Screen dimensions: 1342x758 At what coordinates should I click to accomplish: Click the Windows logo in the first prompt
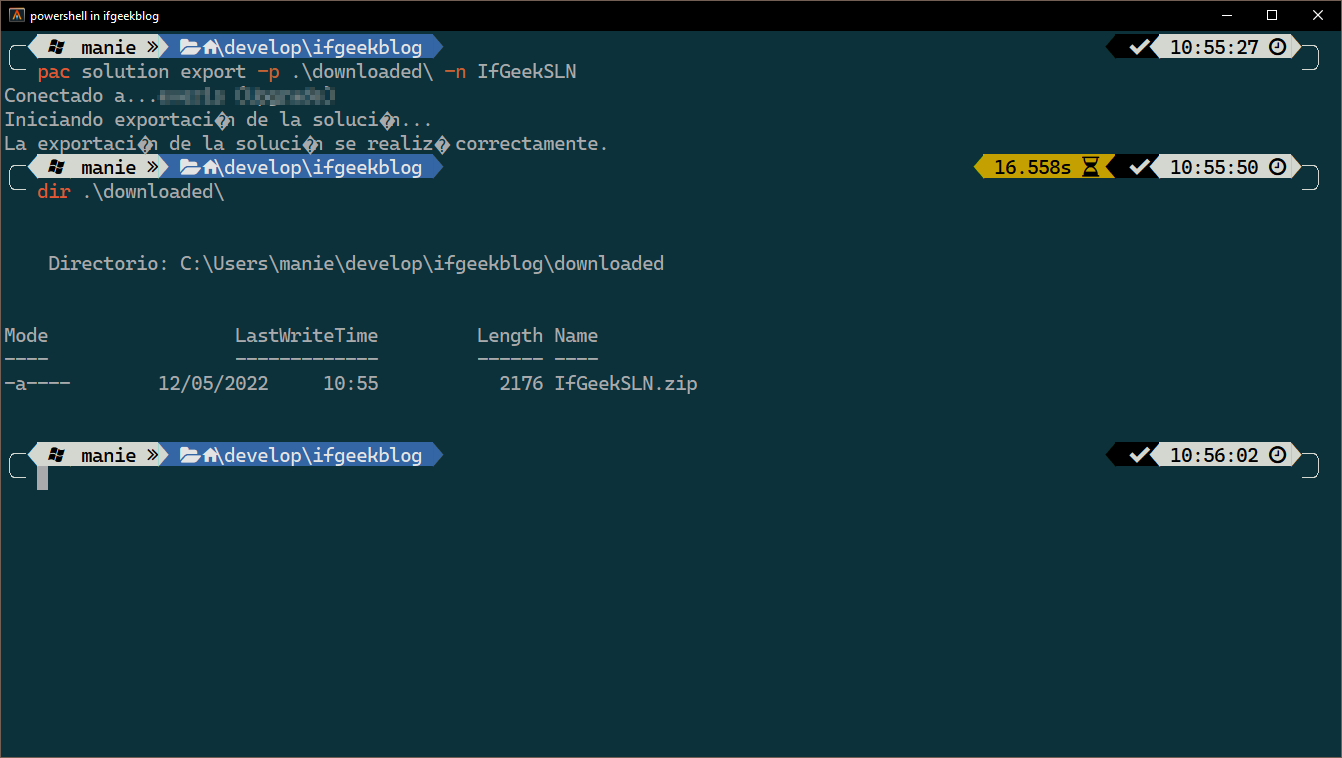[x=57, y=46]
